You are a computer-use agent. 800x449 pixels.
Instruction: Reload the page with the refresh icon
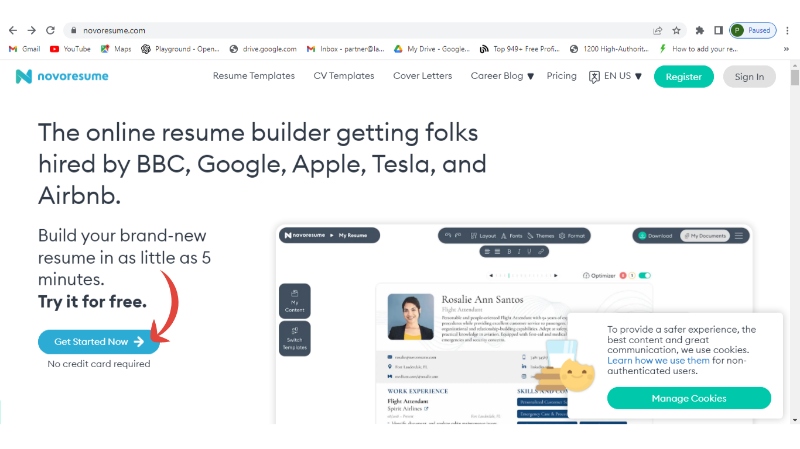point(51,30)
